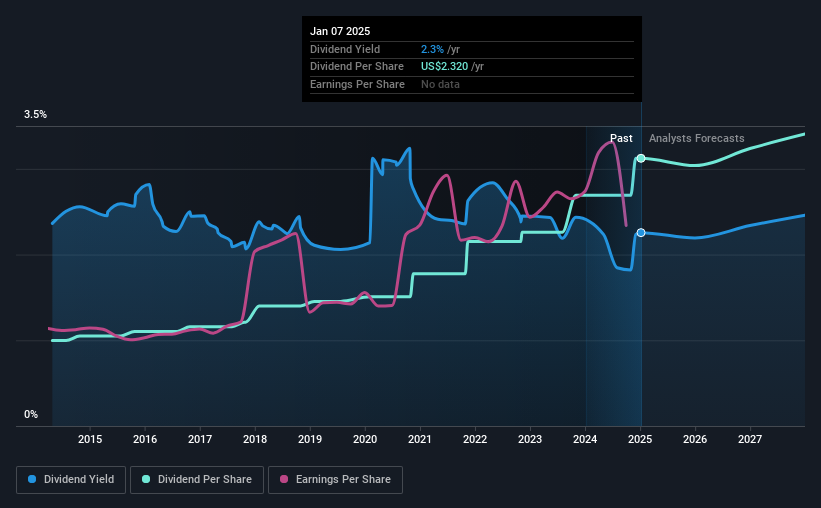Select the teal Dividend Per Share data point
Image resolution: width=821 pixels, height=508 pixels.
[641, 158]
